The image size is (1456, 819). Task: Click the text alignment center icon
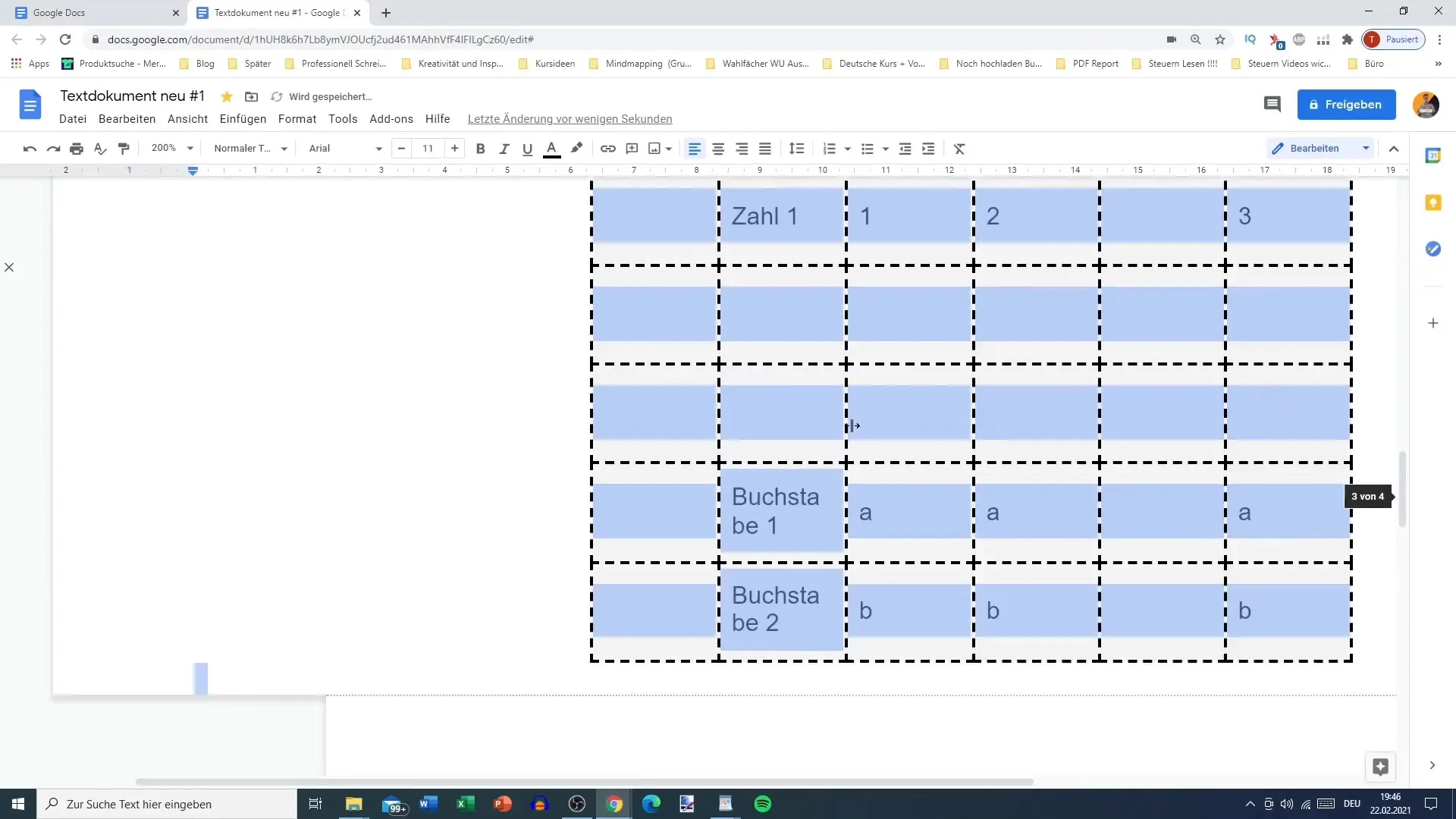tap(718, 148)
